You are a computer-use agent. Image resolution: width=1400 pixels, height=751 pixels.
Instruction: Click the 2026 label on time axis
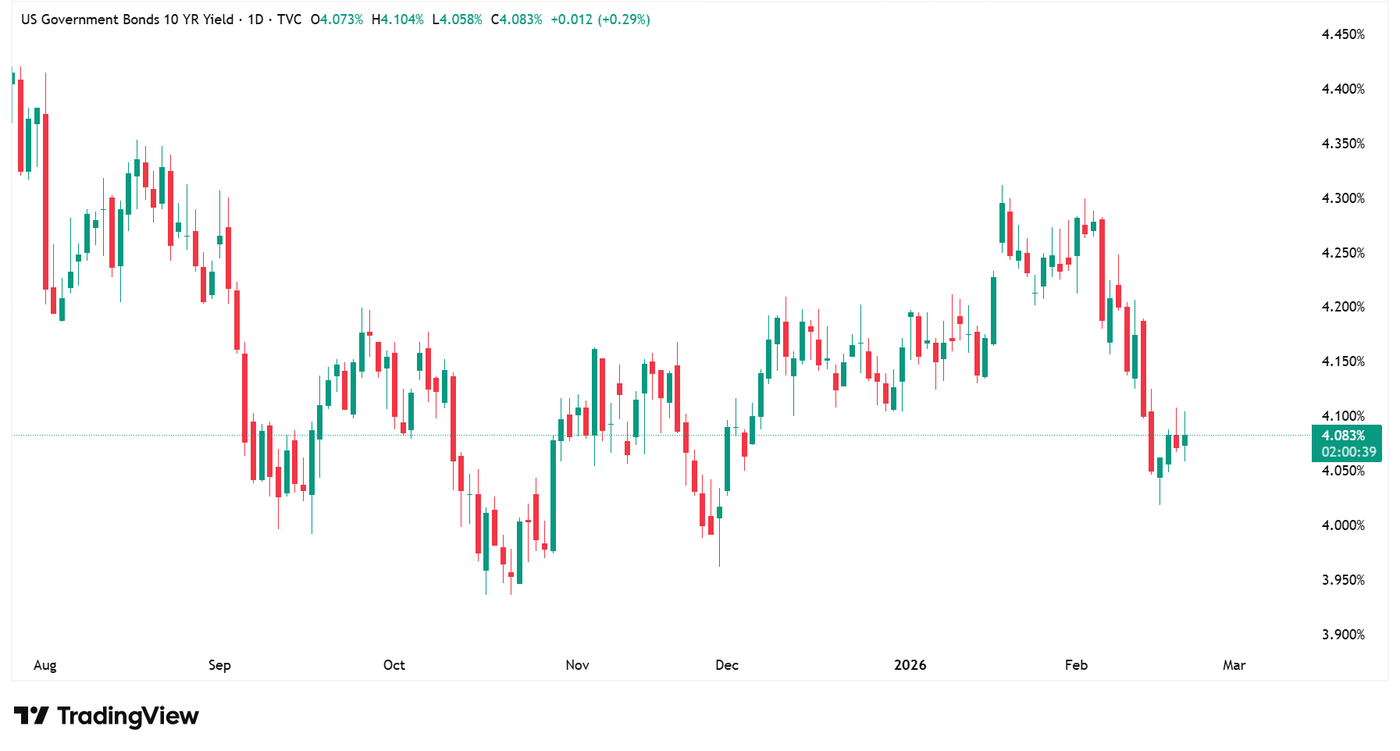click(x=910, y=665)
